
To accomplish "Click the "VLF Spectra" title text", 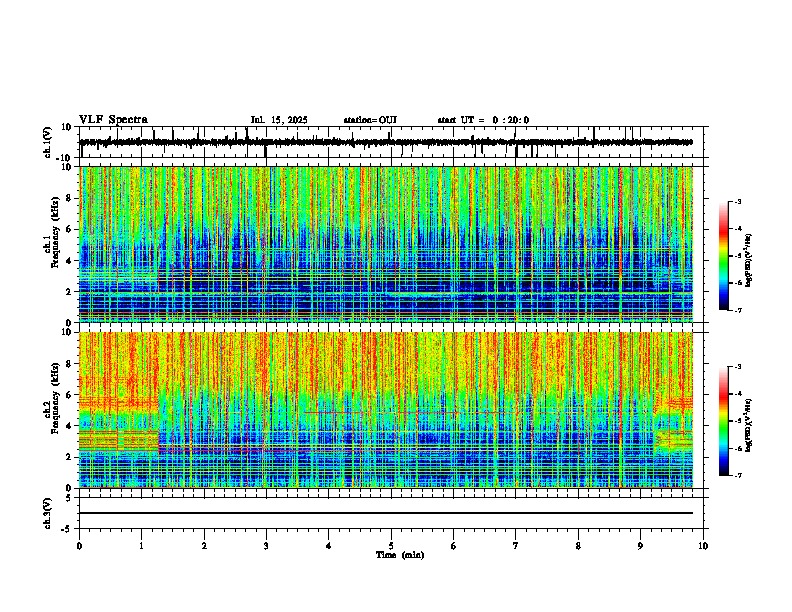I will pyautogui.click(x=113, y=120).
